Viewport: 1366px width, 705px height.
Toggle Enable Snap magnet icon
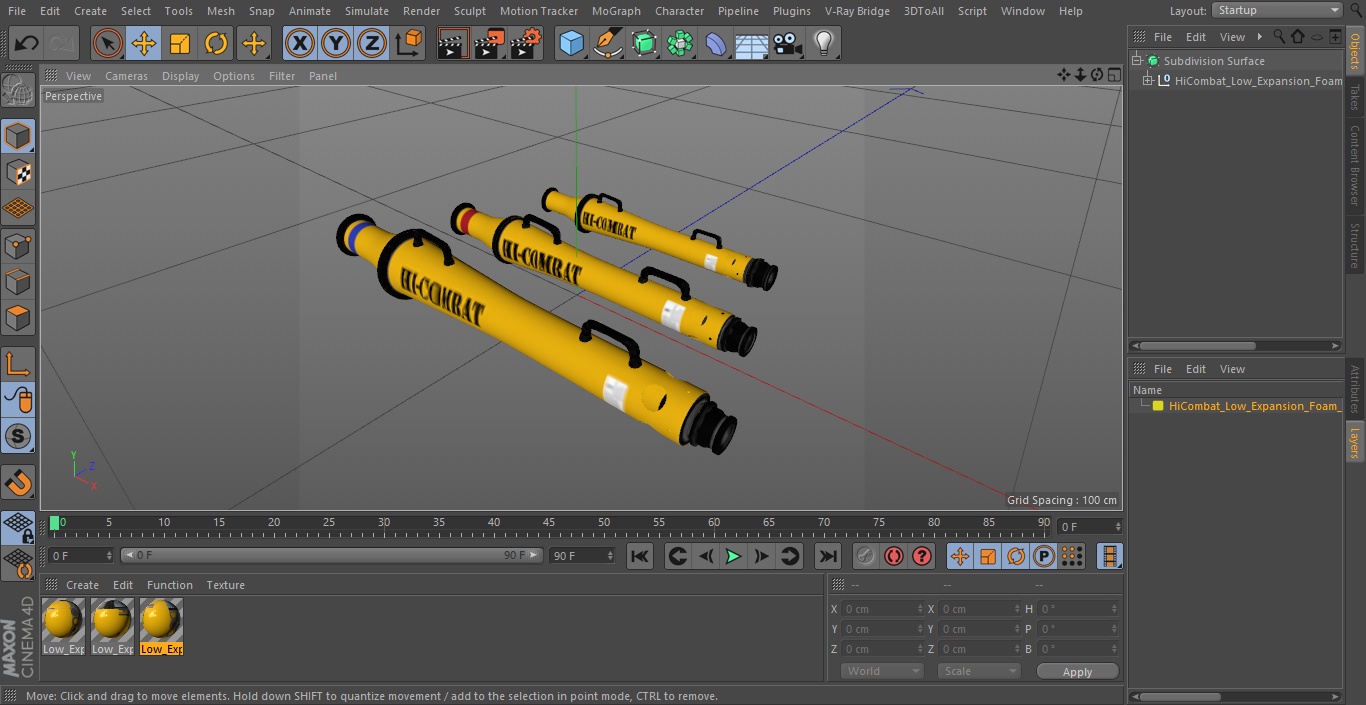(18, 483)
